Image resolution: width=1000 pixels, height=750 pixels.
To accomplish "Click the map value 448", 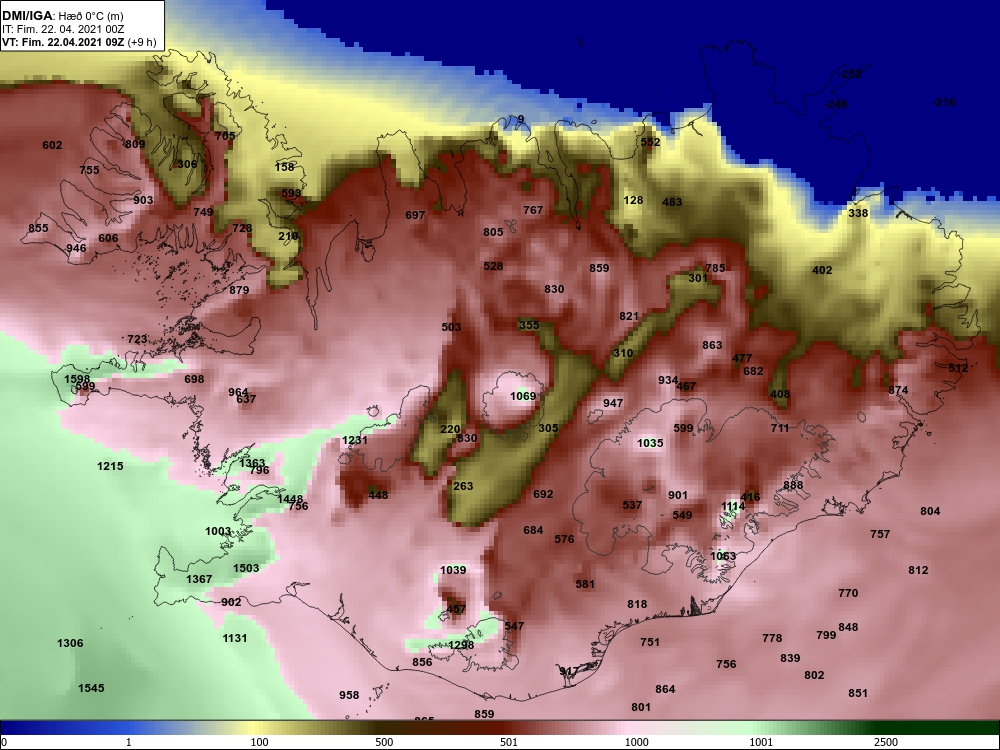I will (x=378, y=495).
